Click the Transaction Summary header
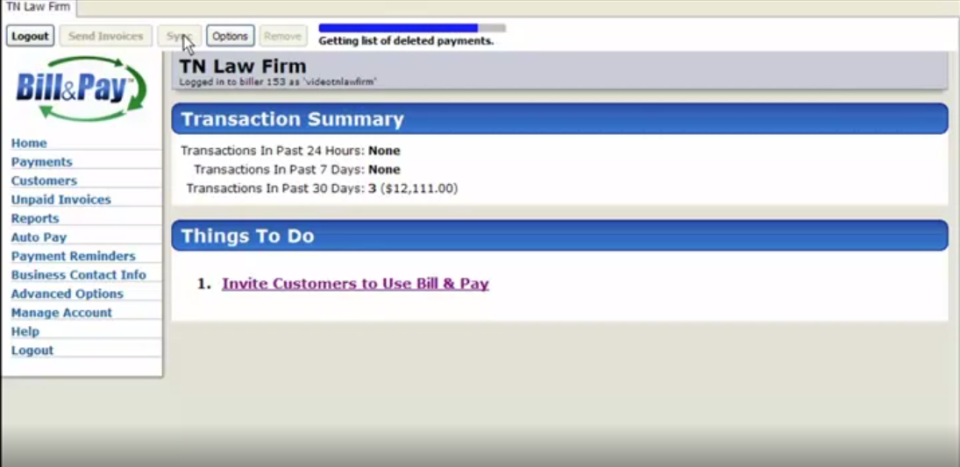Screen dimensions: 960x467 point(560,119)
